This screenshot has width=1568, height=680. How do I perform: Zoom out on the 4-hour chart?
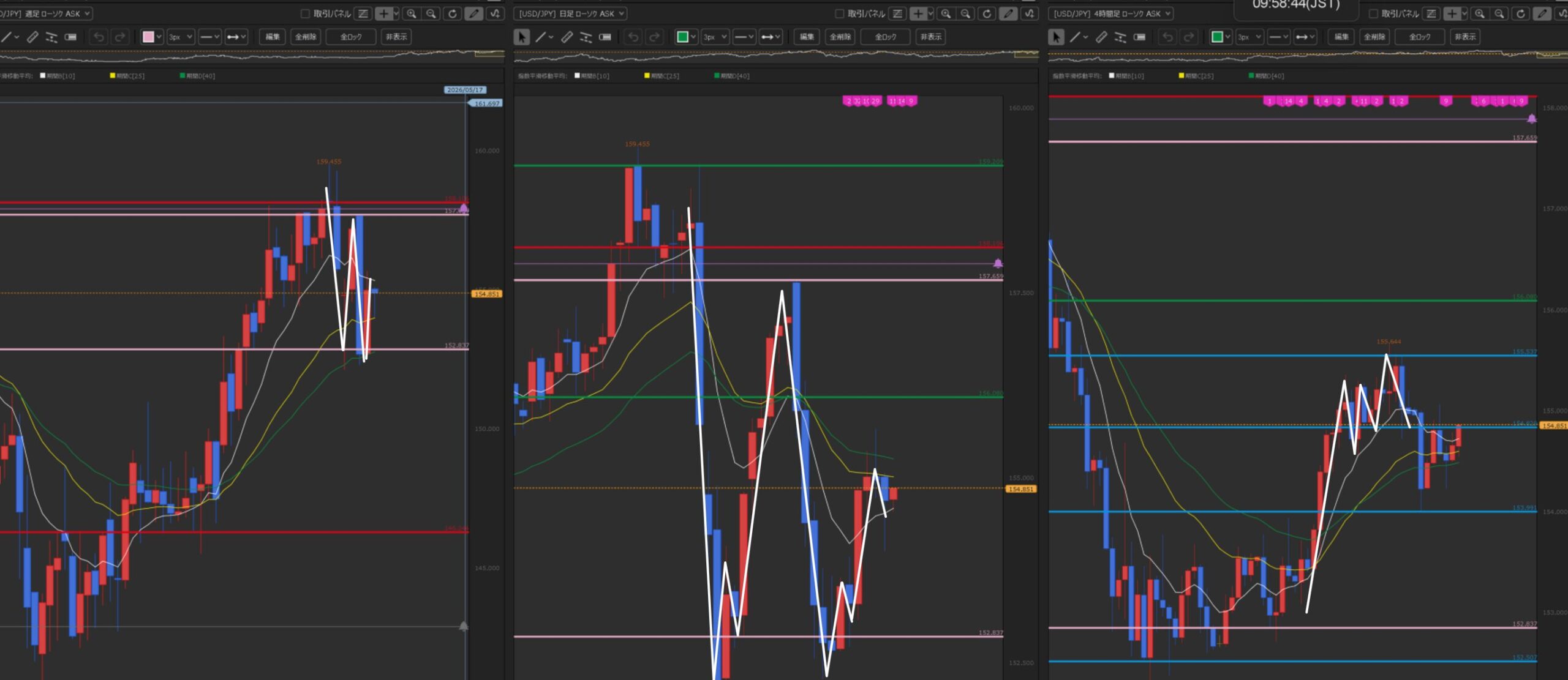1499,13
